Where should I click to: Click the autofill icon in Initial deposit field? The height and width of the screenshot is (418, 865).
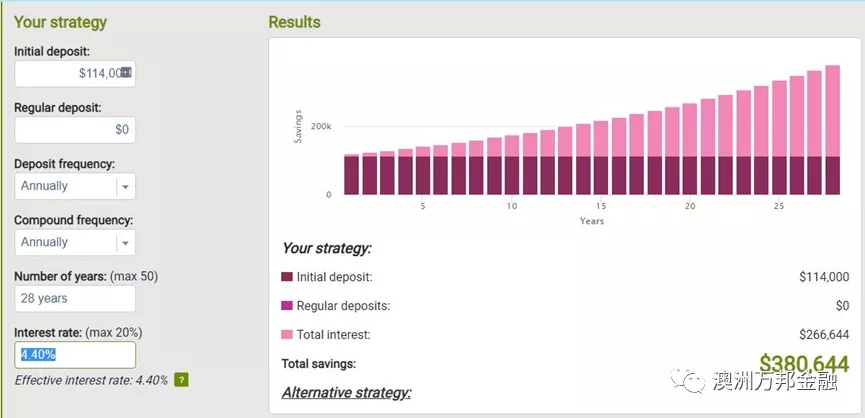pyautogui.click(x=126, y=72)
